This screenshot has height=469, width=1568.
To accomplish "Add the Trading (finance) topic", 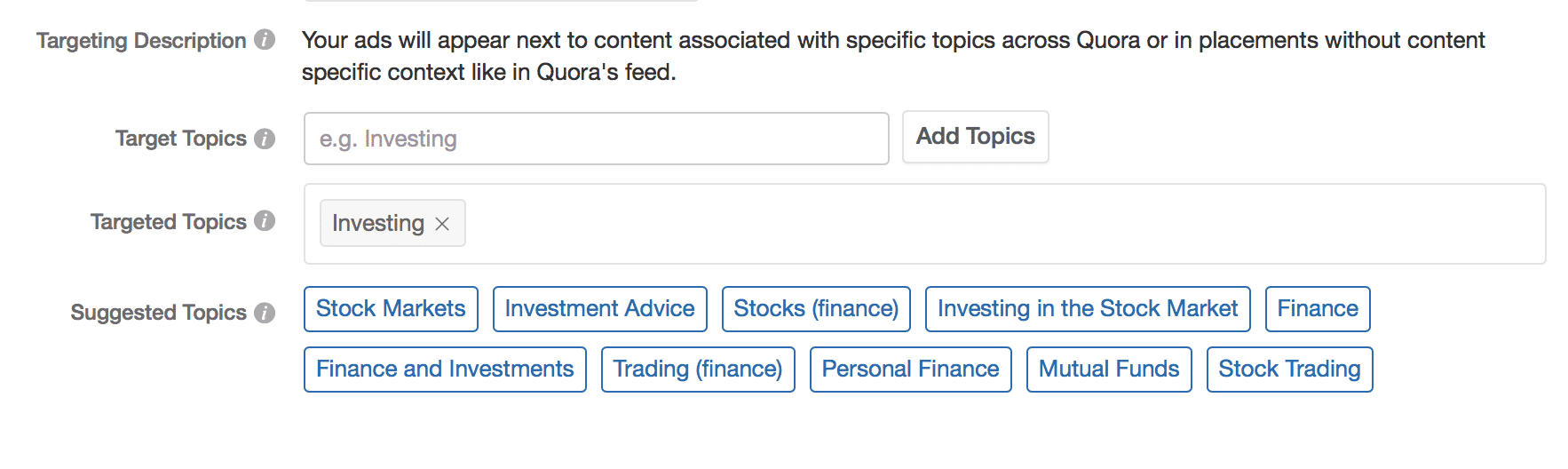I will pos(698,370).
